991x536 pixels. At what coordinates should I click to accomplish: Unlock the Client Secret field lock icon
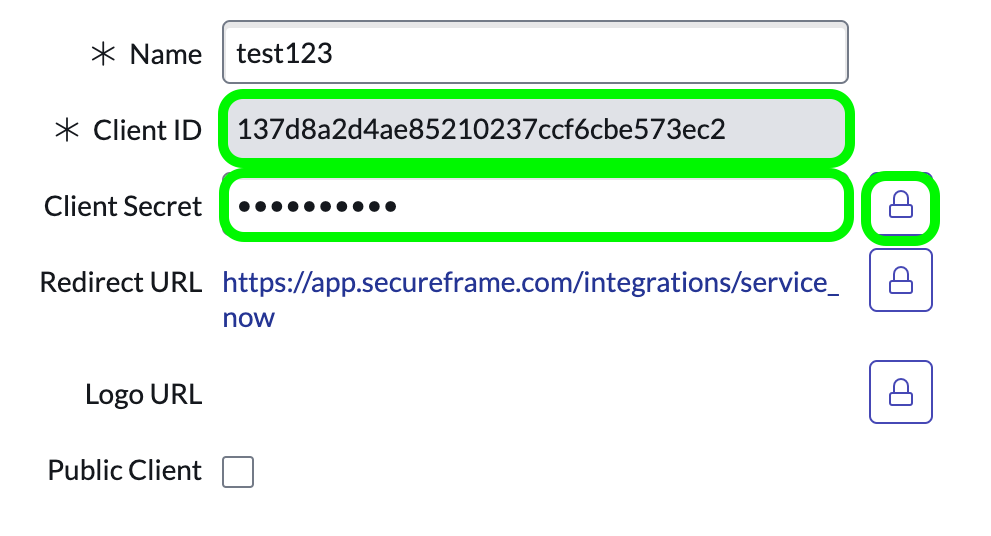(x=901, y=204)
